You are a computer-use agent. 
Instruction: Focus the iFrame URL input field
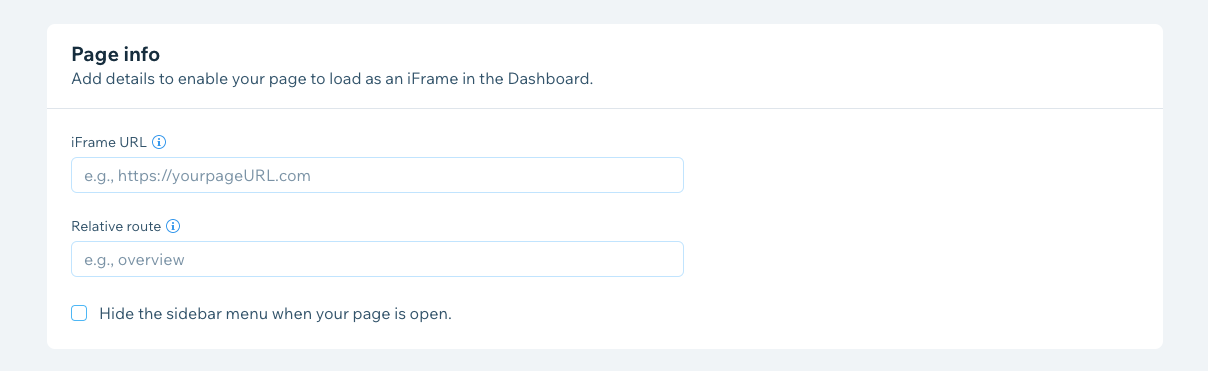377,175
